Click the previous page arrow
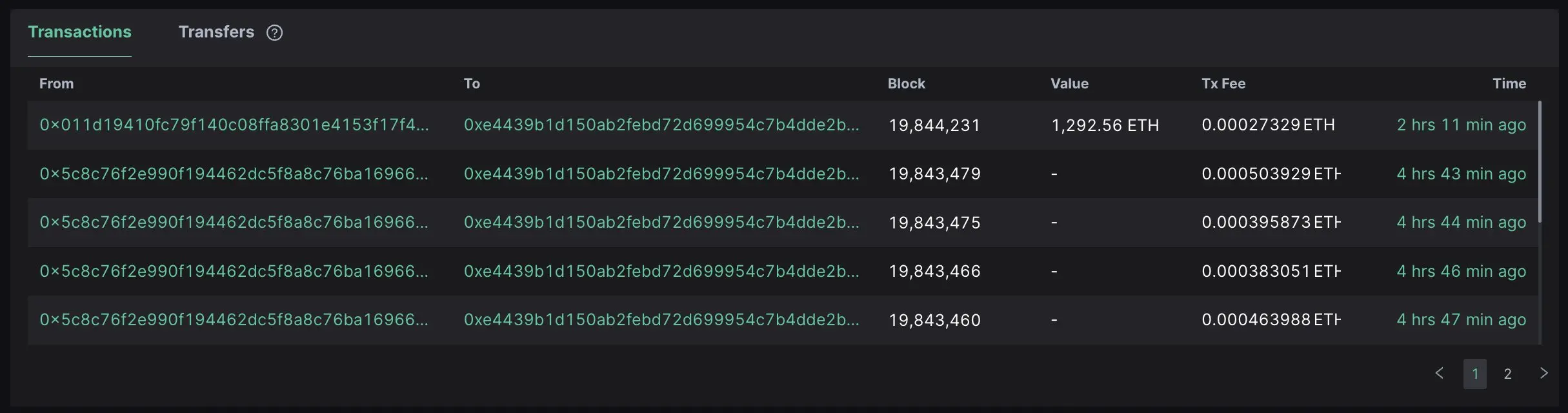Viewport: 1568px width, 413px height. (1439, 373)
